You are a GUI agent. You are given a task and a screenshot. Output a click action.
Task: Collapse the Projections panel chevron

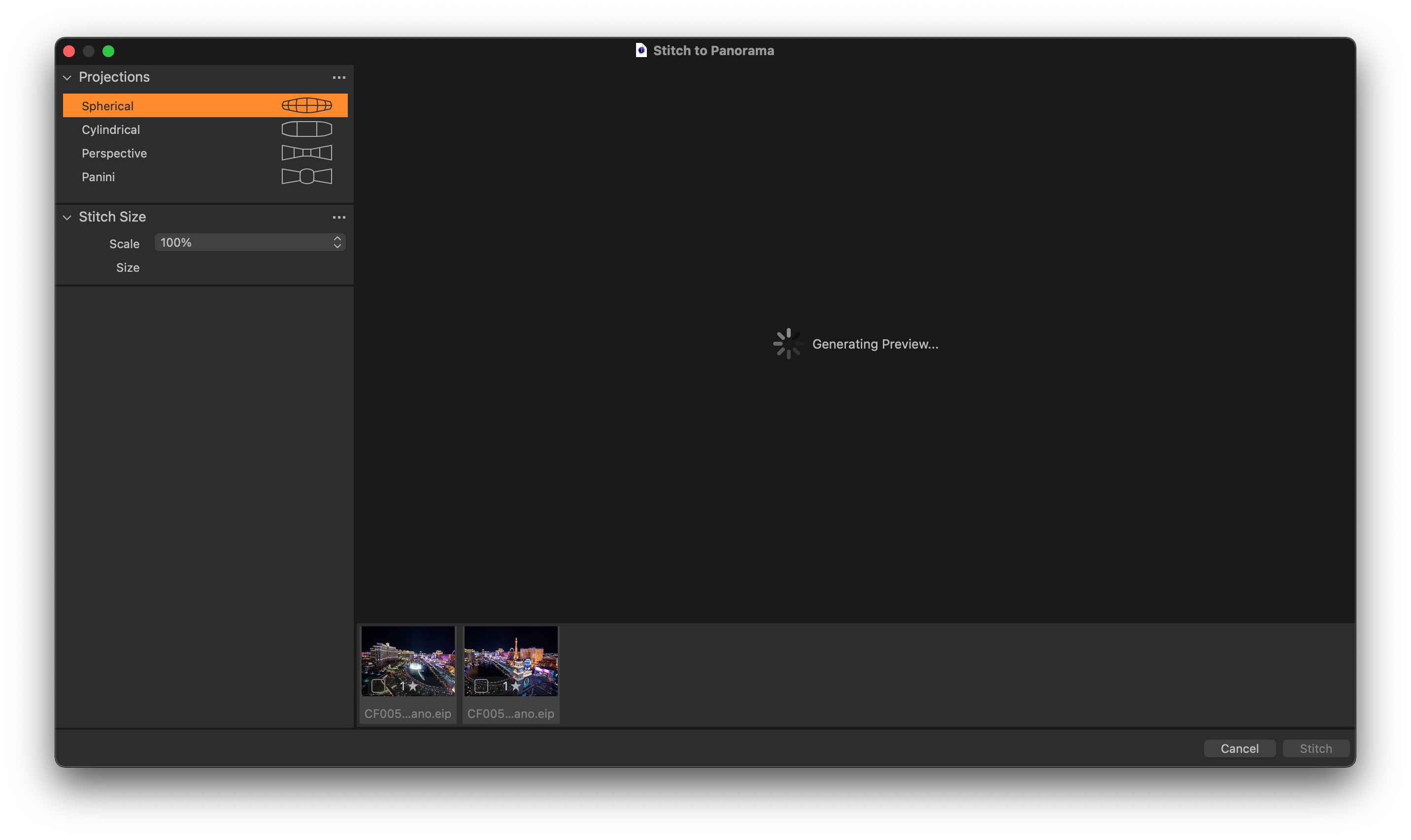coord(67,77)
